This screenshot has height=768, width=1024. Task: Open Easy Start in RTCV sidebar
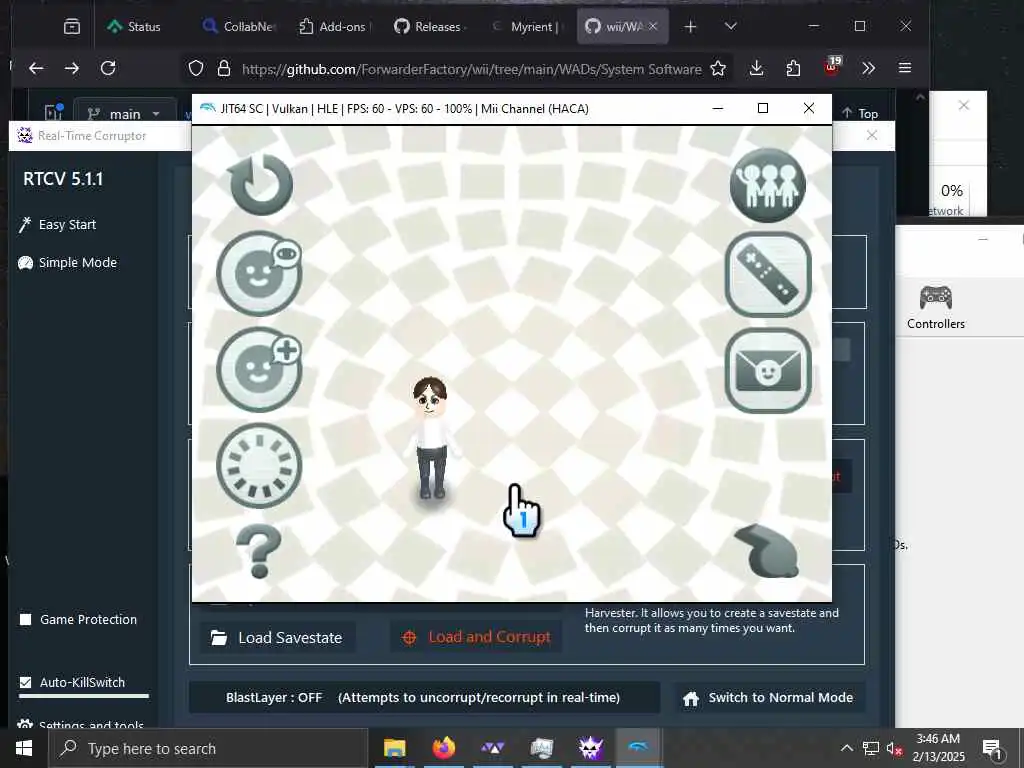[57, 225]
